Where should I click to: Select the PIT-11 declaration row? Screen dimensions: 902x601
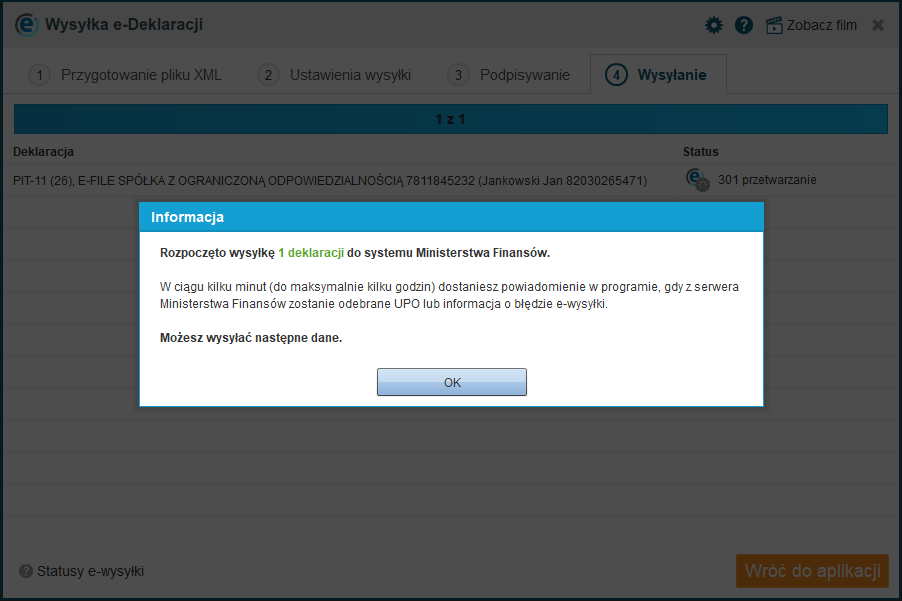(x=451, y=180)
